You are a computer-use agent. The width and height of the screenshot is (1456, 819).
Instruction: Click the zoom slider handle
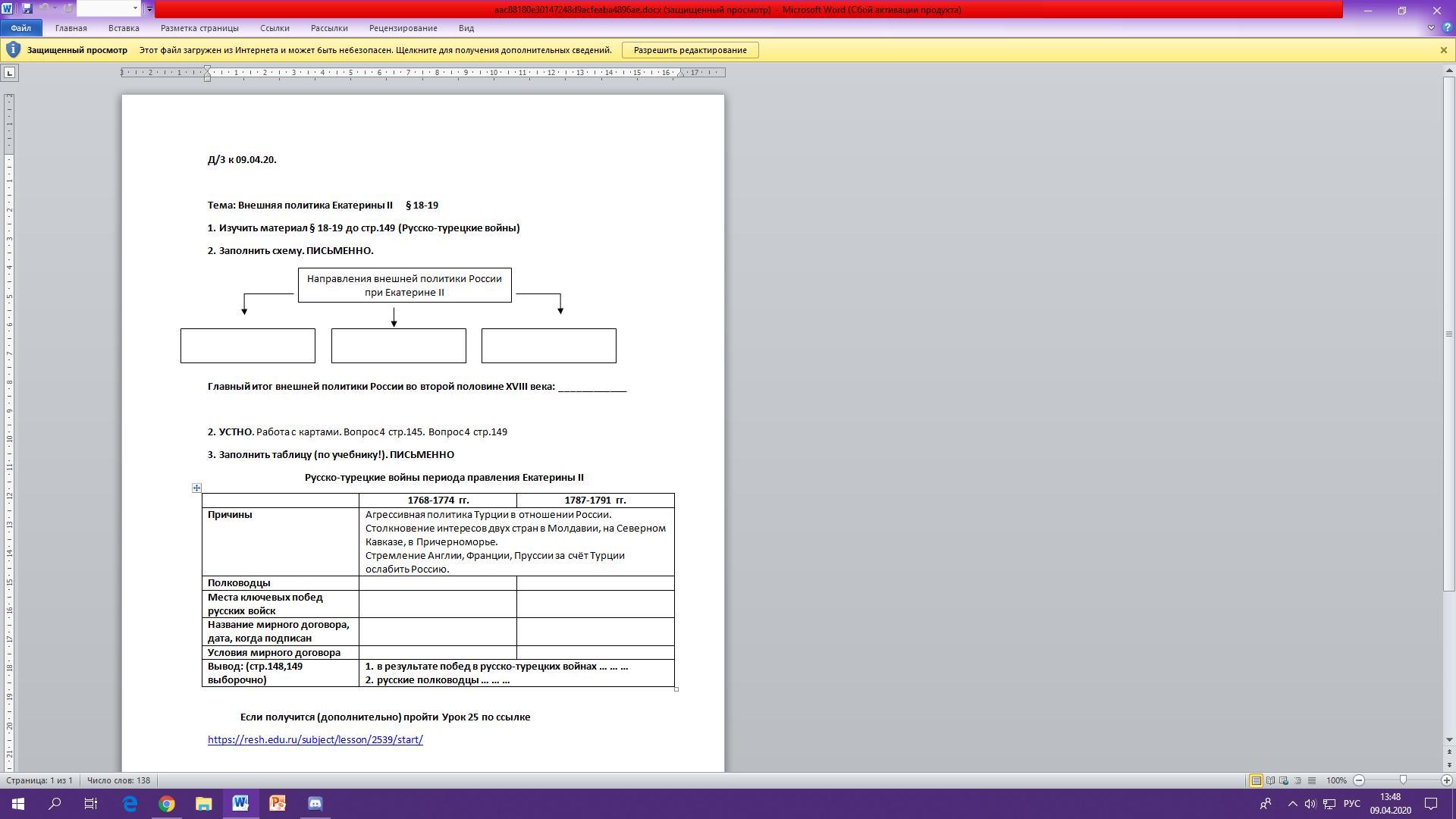point(1403,780)
